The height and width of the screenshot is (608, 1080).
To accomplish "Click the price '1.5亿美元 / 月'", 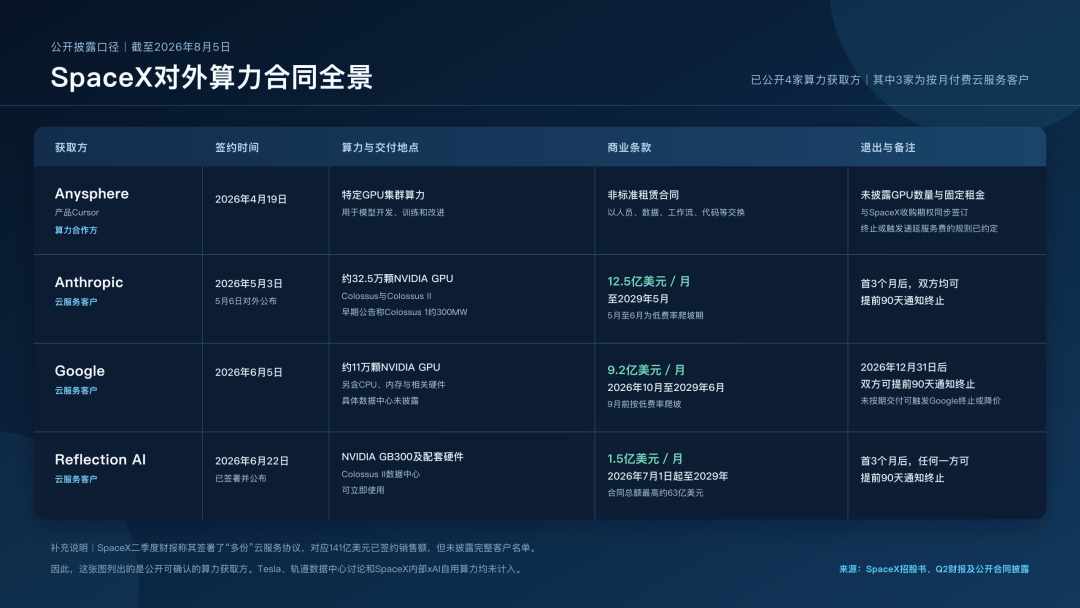I will point(645,459).
